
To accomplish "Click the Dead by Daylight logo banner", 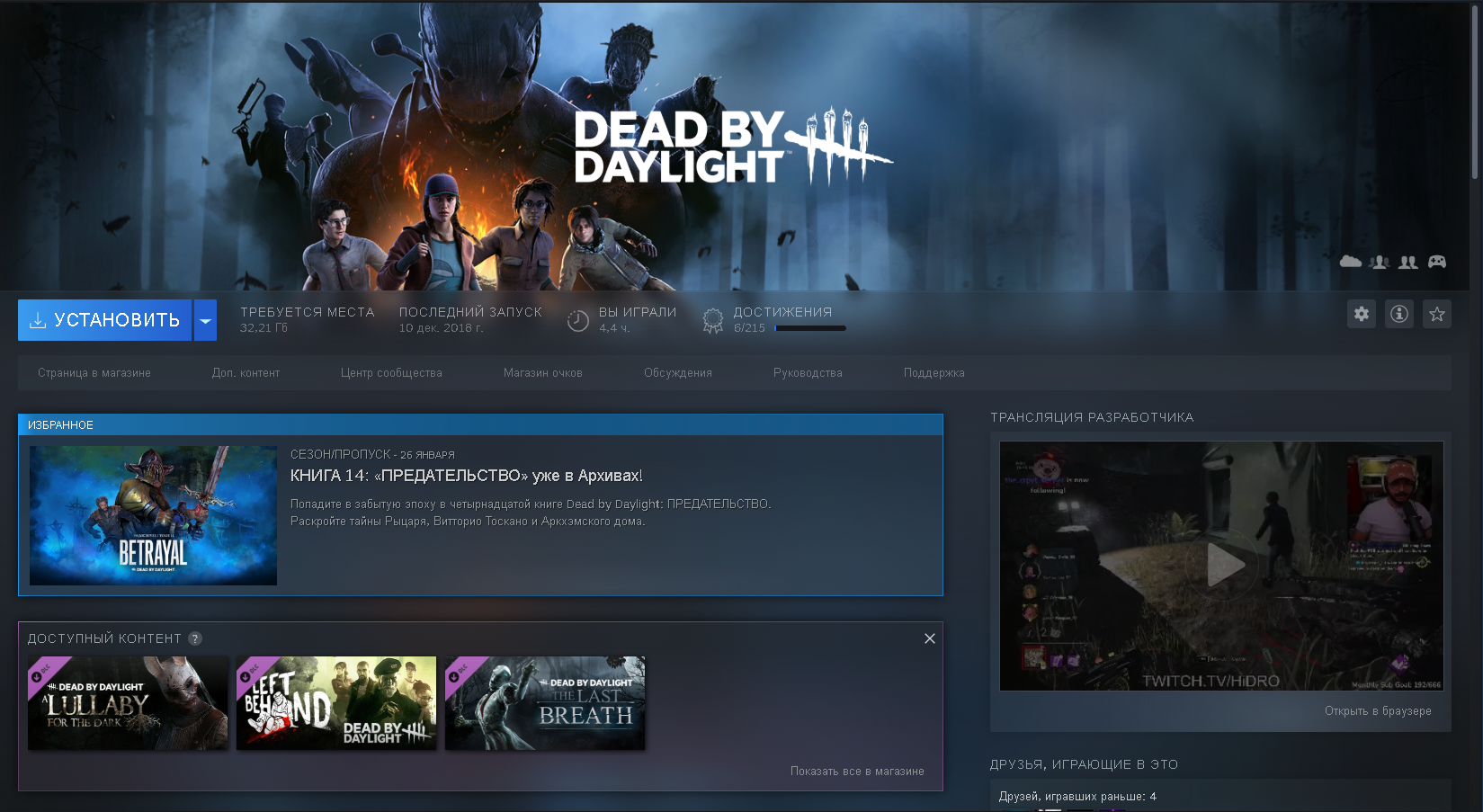I will click(x=733, y=146).
